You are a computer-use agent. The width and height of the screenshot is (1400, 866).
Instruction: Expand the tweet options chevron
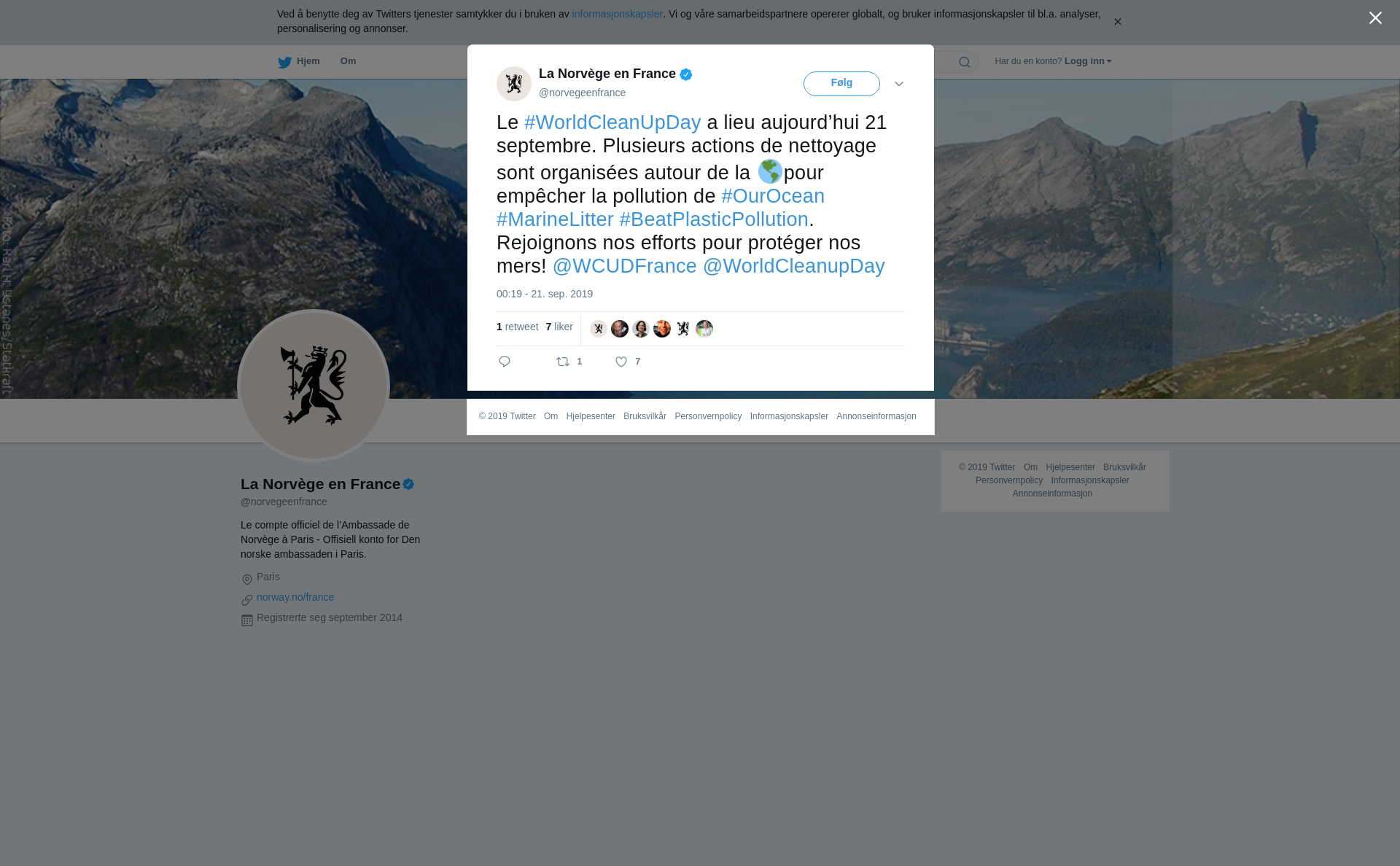pos(899,84)
